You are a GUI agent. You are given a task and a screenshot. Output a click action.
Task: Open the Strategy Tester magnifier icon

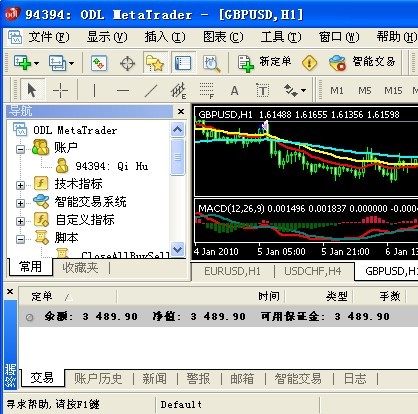211,63
